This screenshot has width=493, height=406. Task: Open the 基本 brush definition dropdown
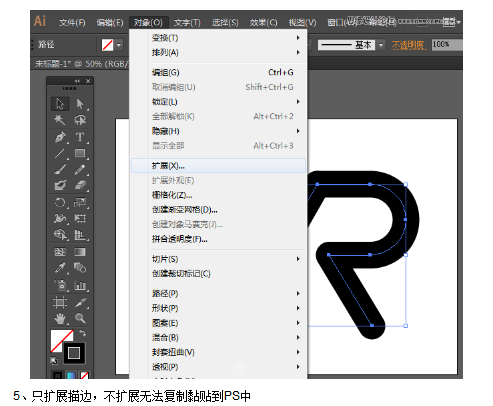pyautogui.click(x=381, y=45)
